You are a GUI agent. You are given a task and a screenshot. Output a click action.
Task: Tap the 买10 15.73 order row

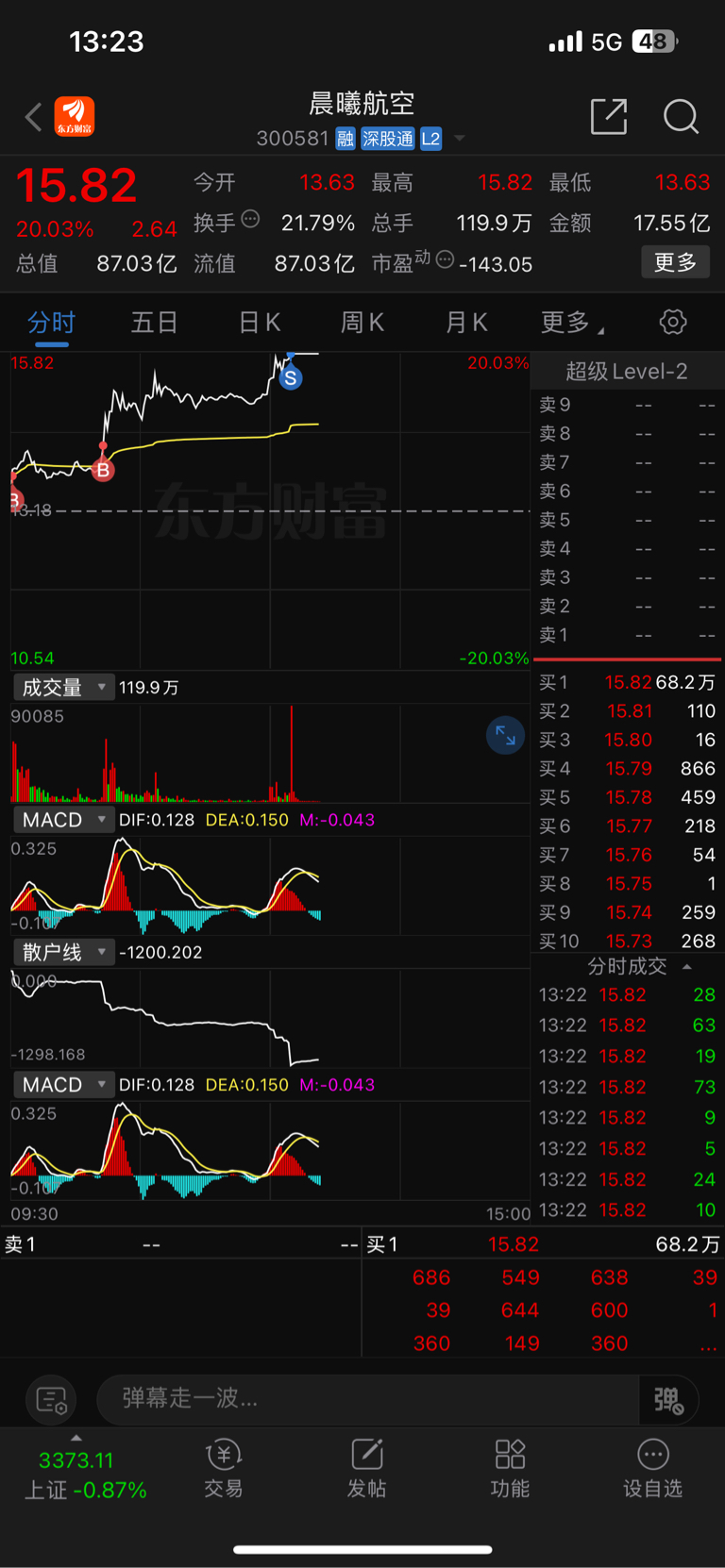point(627,941)
